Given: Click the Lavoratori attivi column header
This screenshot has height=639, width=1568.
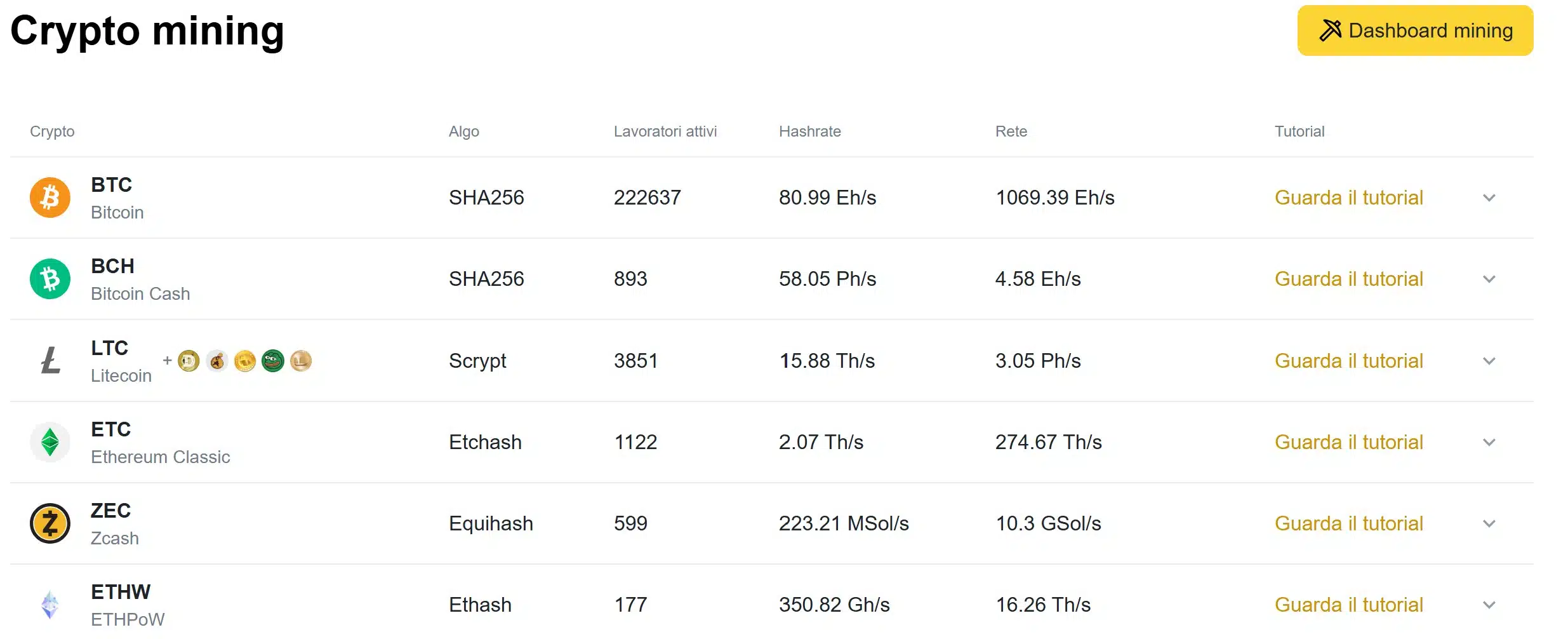Looking at the screenshot, I should [665, 131].
